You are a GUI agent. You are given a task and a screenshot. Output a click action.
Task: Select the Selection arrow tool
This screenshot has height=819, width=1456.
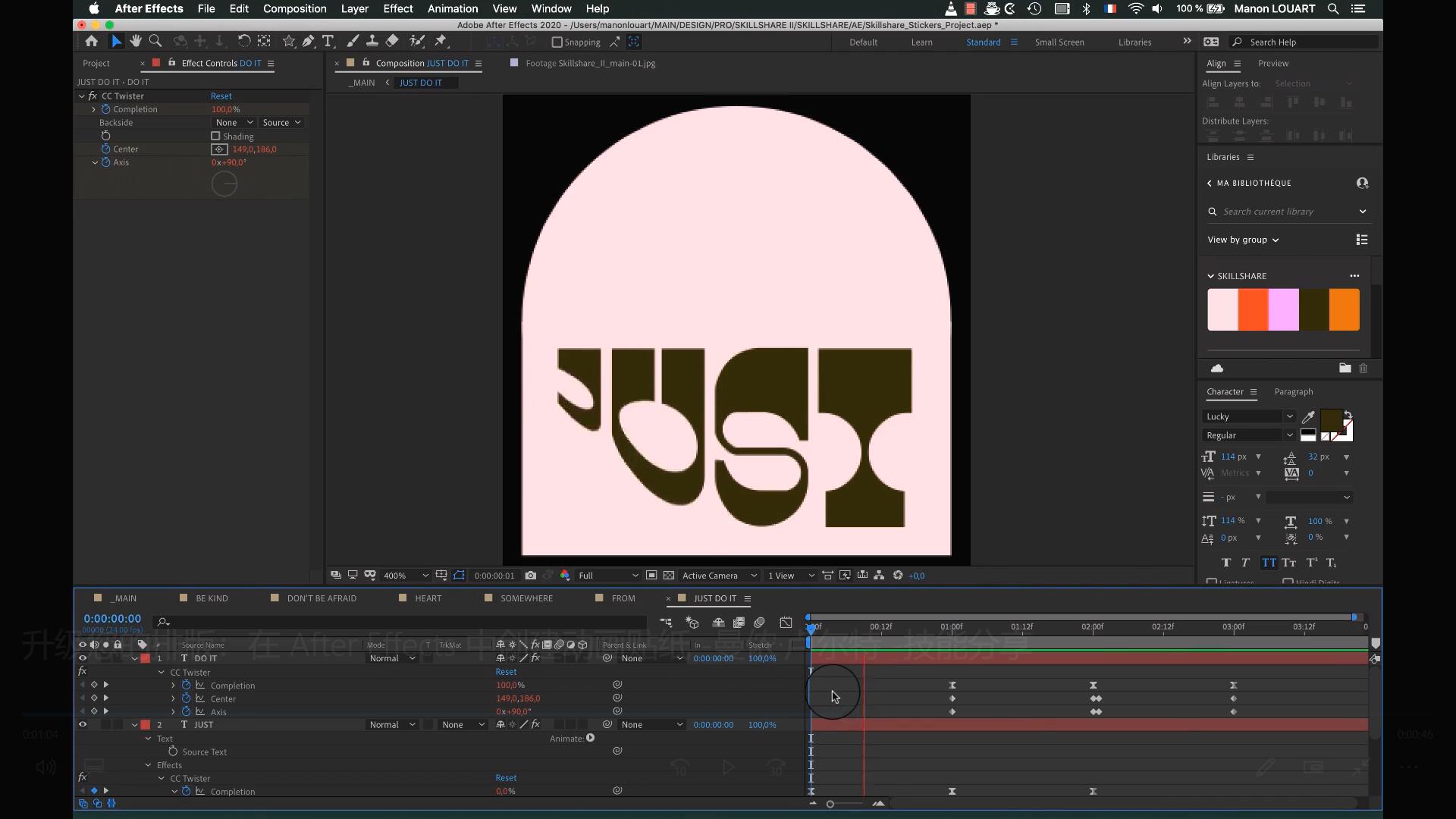(116, 41)
